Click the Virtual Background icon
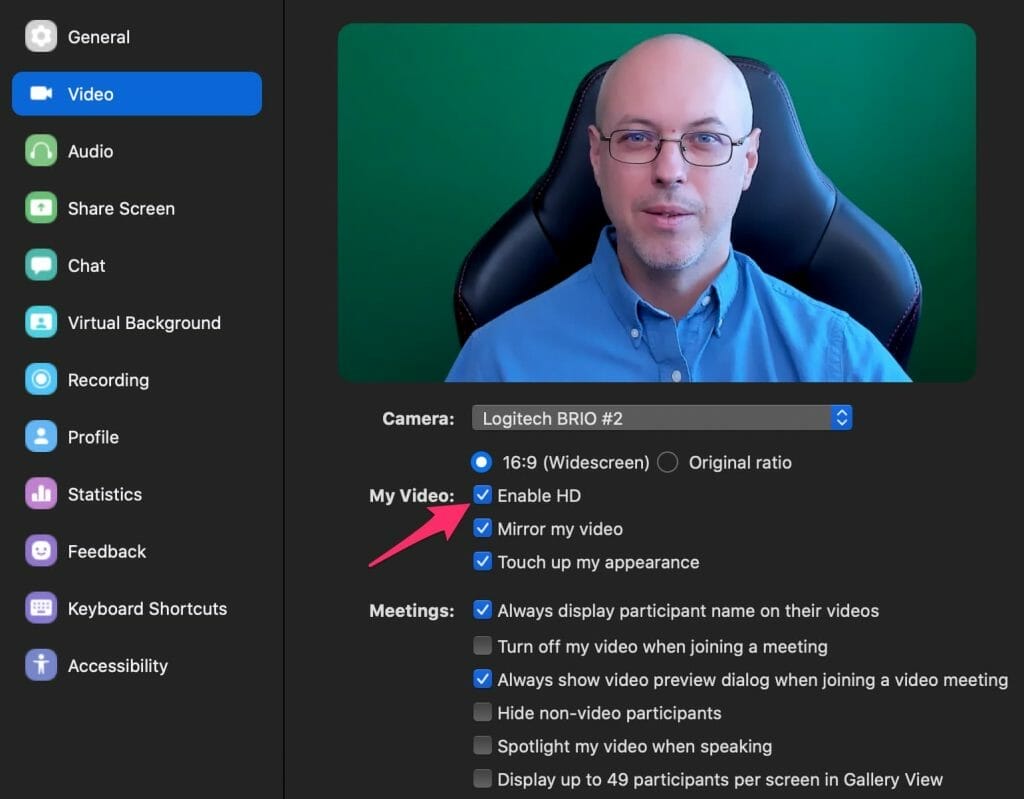This screenshot has width=1024, height=799. pyautogui.click(x=41, y=322)
